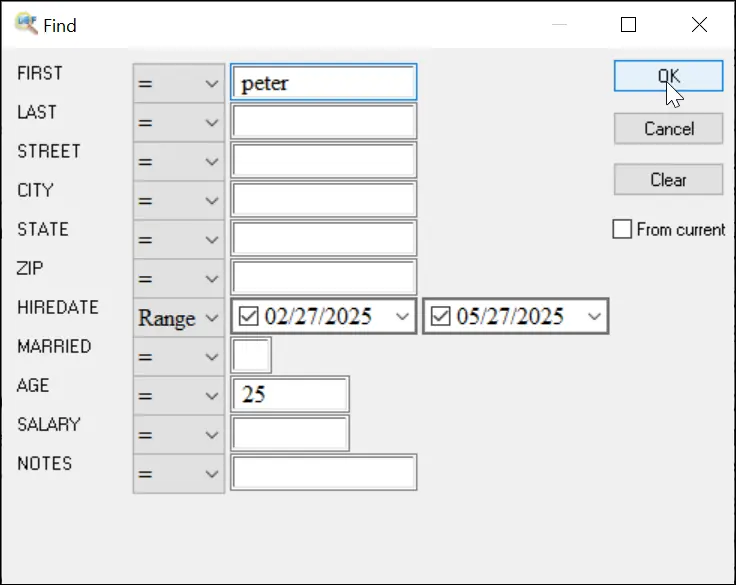Click the Find dialog magnifier icon
Image resolution: width=736 pixels, height=585 pixels.
click(26, 23)
